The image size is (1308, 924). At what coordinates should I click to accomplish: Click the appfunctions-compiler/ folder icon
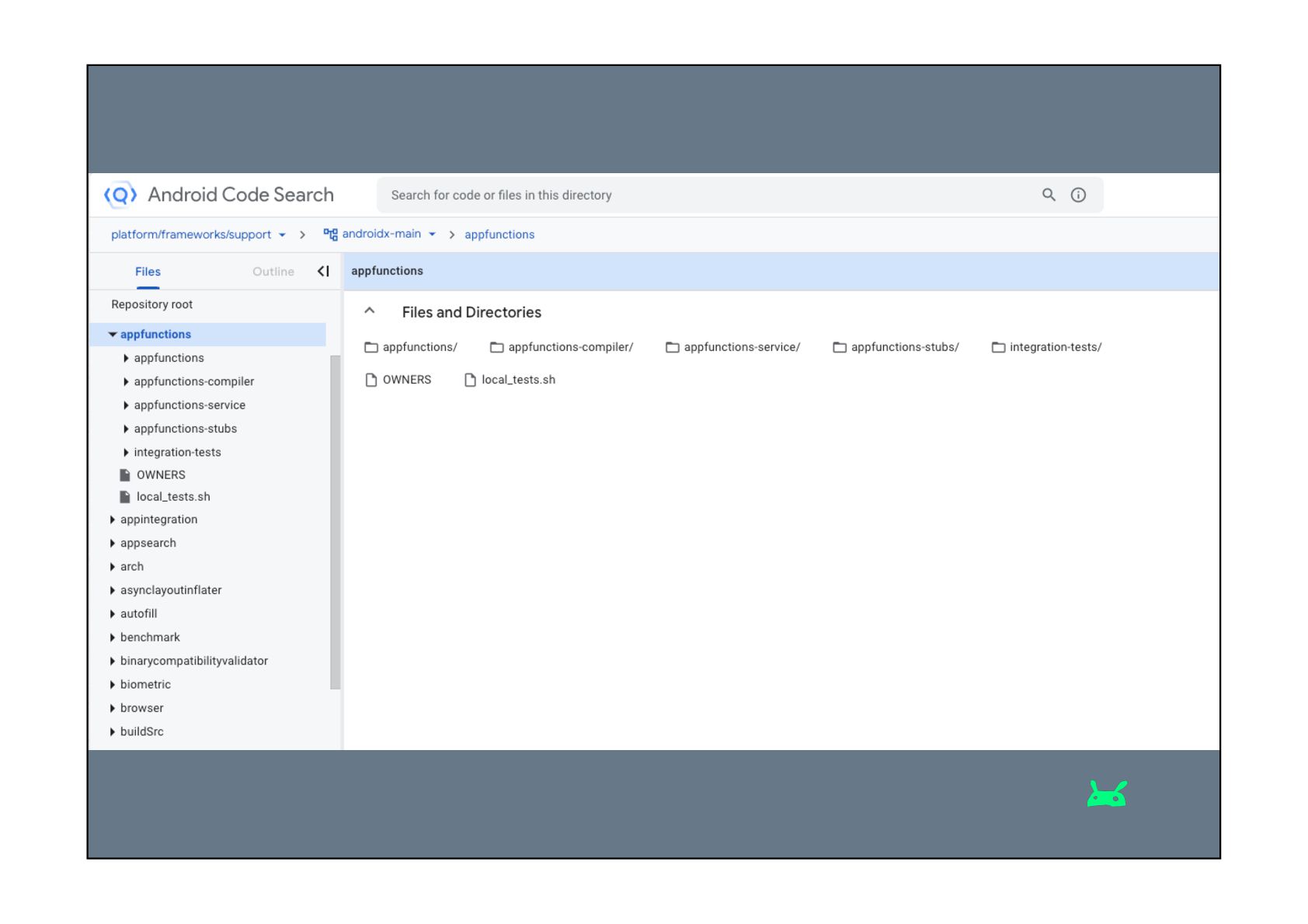pyautogui.click(x=497, y=347)
